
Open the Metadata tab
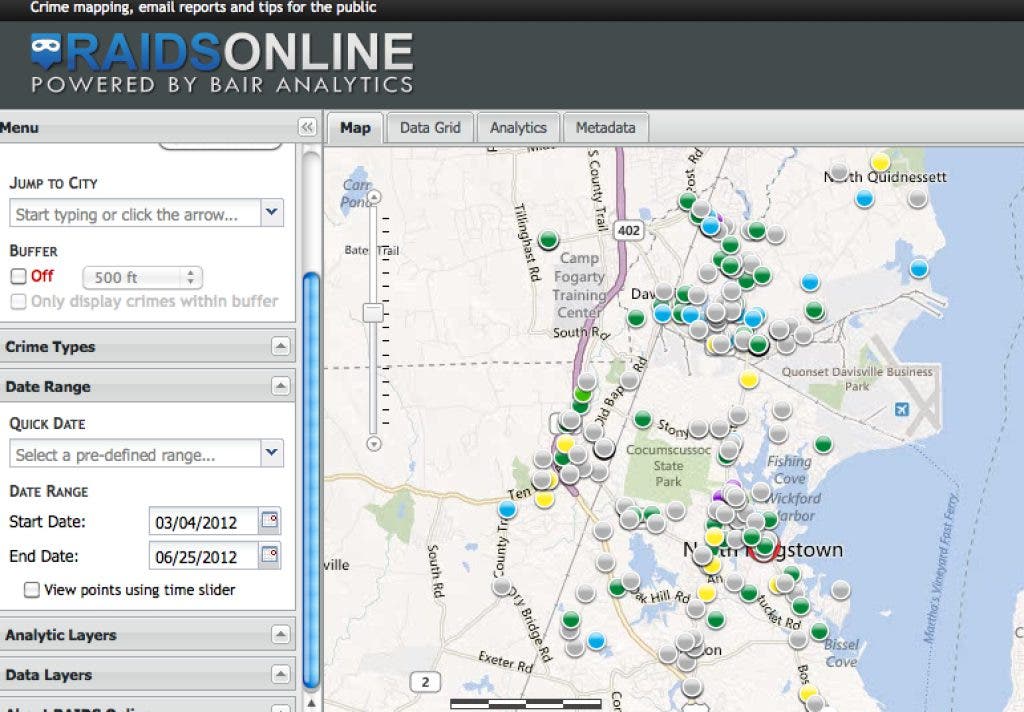[x=605, y=127]
